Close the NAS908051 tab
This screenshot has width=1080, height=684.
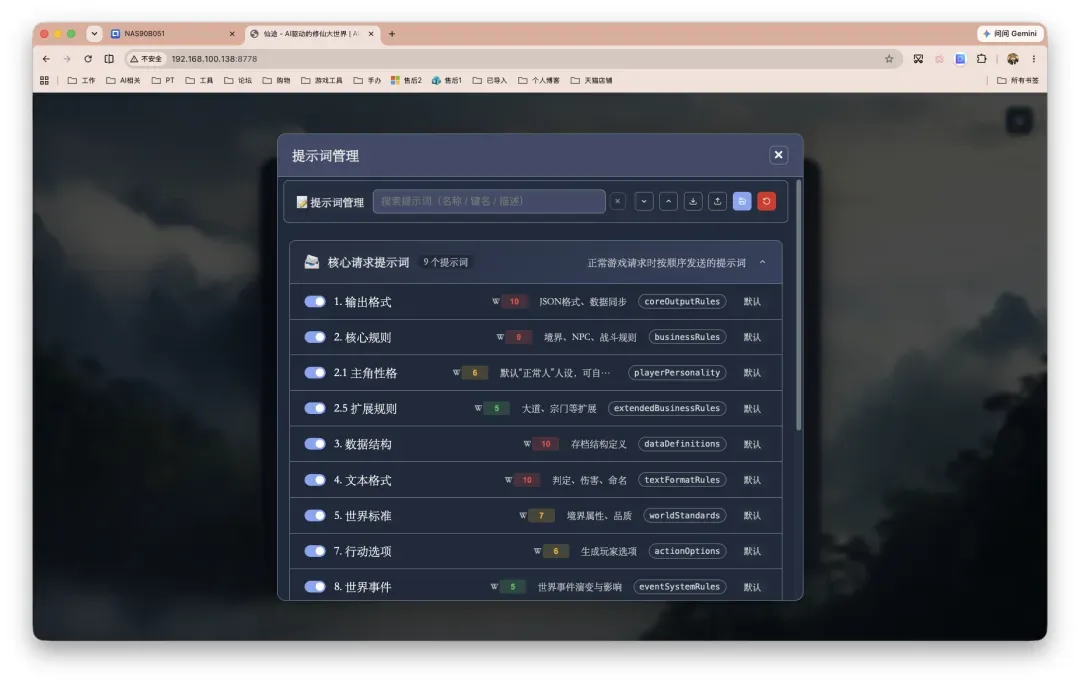tap(232, 34)
